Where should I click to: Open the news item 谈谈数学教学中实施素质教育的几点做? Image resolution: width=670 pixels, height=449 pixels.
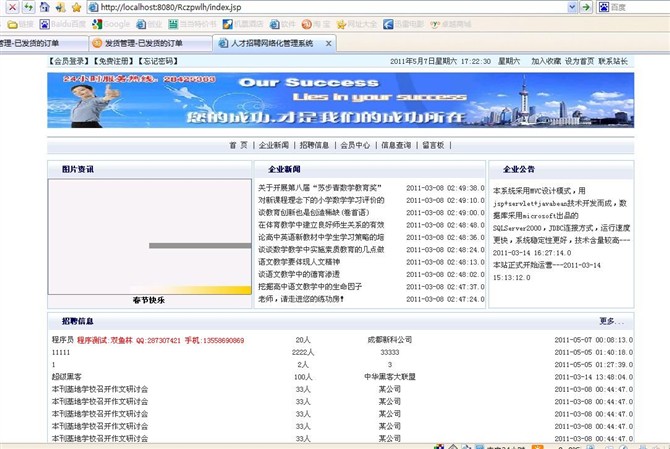point(321,249)
